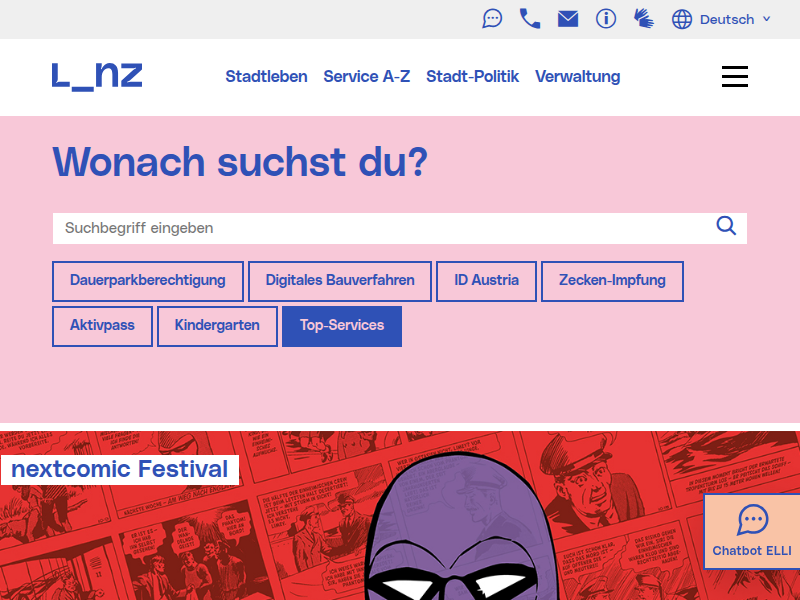
Task: Go to homepage via Linz logo
Action: [x=97, y=76]
